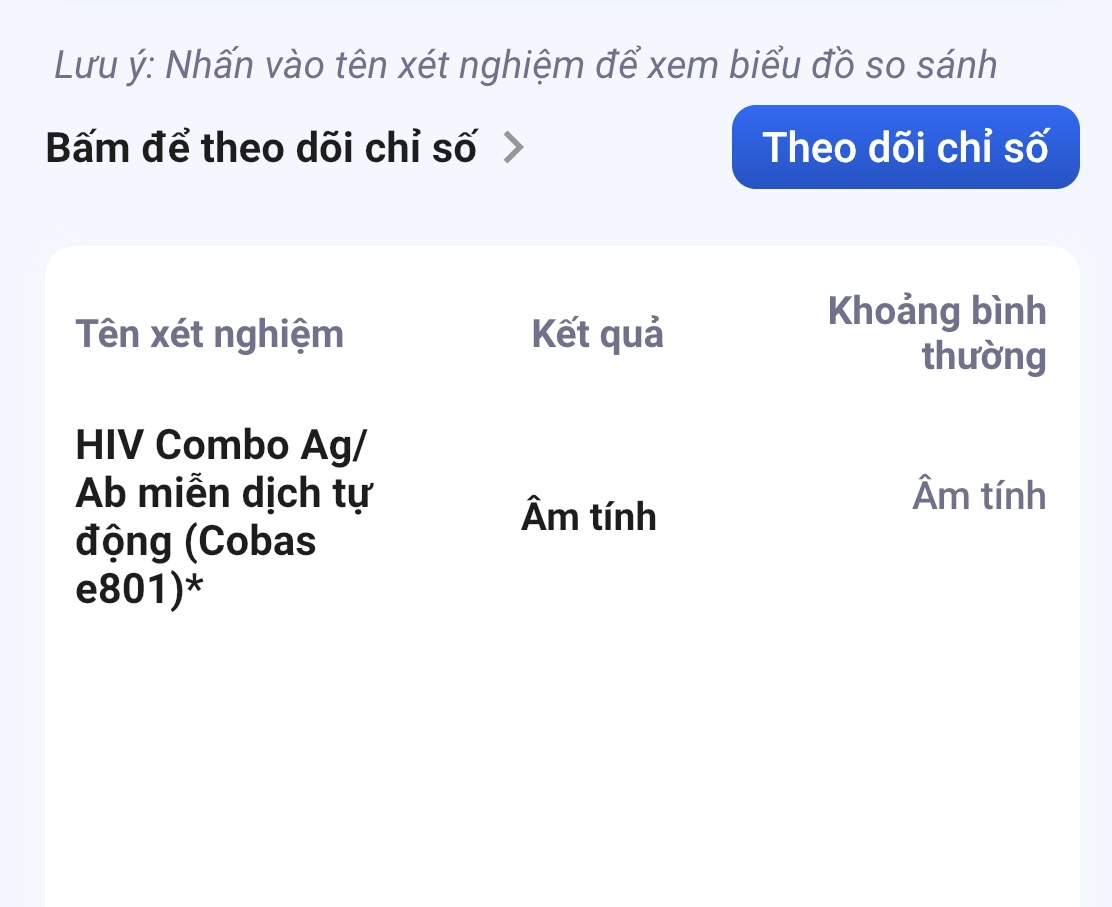Tap the gray Âm tính normal range value
The height and width of the screenshot is (907, 1112).
pyautogui.click(x=978, y=496)
